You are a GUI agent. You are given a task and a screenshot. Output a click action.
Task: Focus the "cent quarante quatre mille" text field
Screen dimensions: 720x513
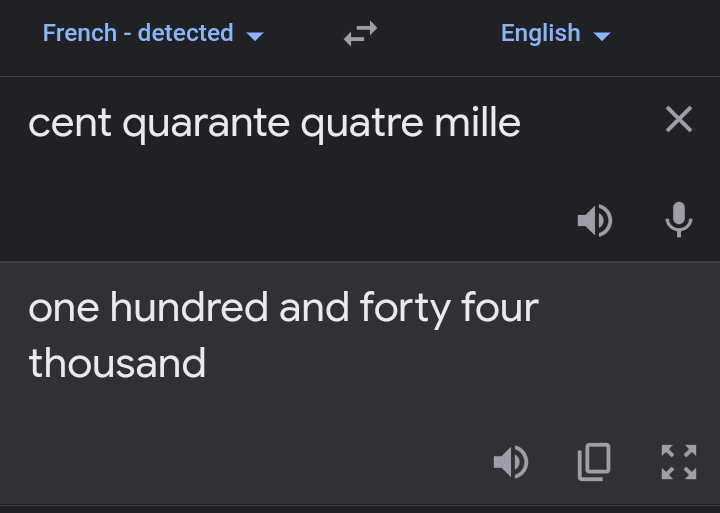click(300, 160)
